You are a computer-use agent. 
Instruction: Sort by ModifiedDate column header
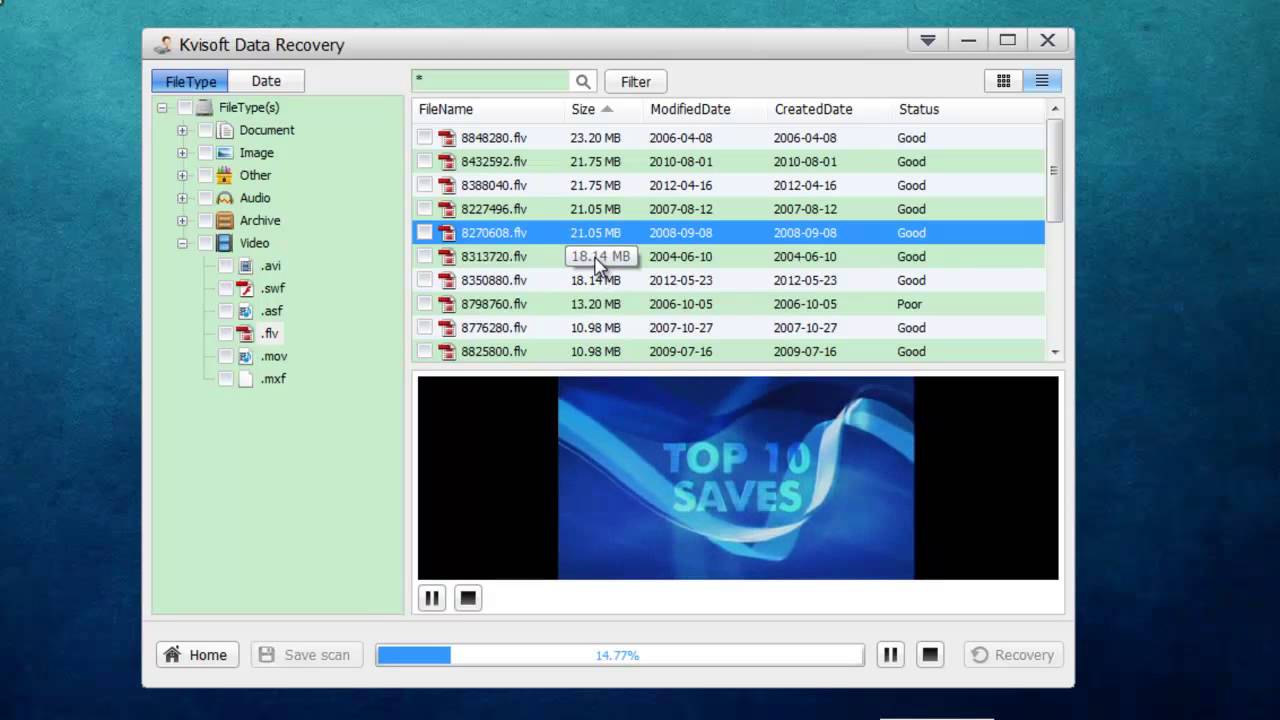[x=705, y=109]
